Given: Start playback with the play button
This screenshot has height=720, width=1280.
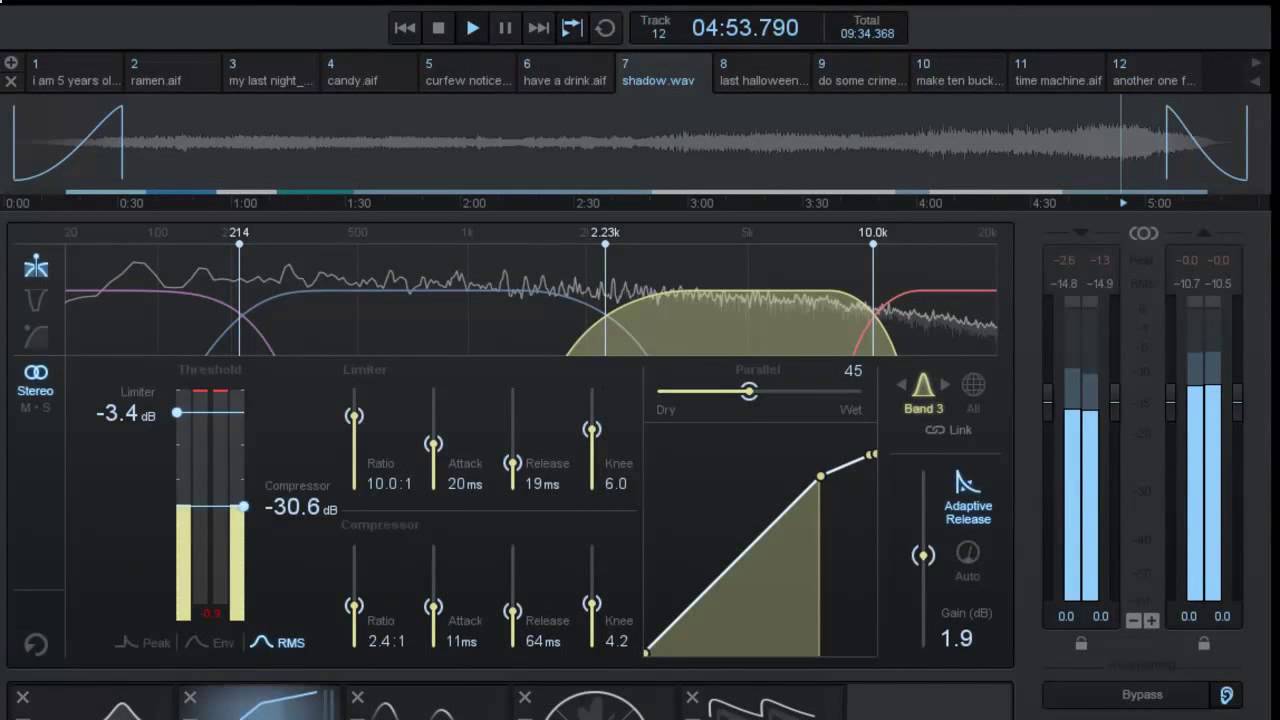Looking at the screenshot, I should [472, 28].
